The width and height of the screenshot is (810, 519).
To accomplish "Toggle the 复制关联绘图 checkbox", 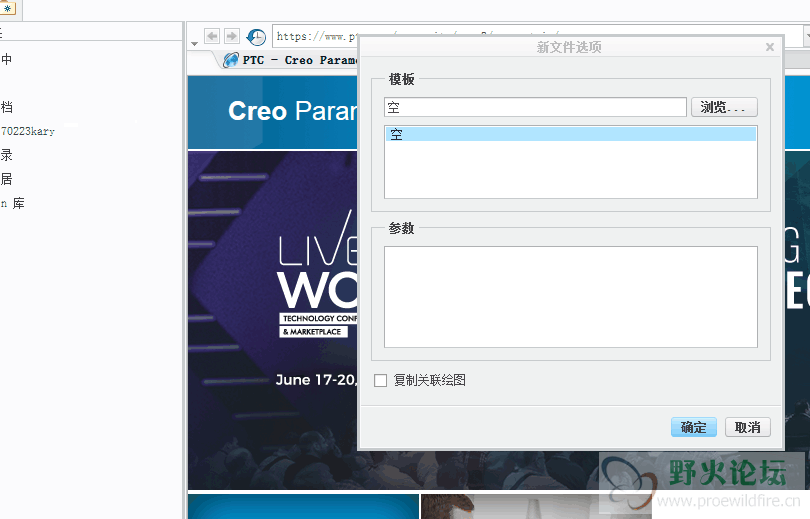I will tap(381, 381).
